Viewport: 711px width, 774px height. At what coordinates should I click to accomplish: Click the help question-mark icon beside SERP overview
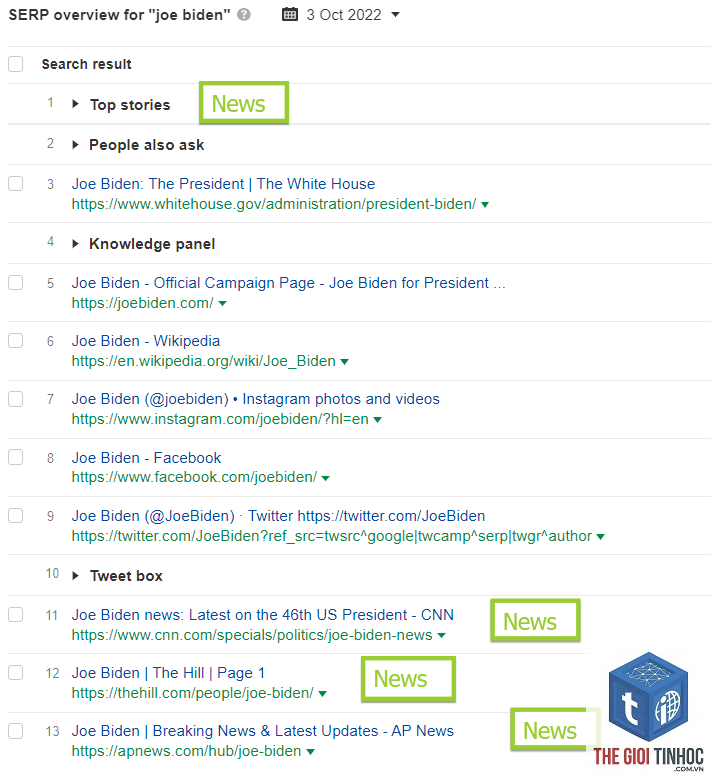[x=244, y=15]
